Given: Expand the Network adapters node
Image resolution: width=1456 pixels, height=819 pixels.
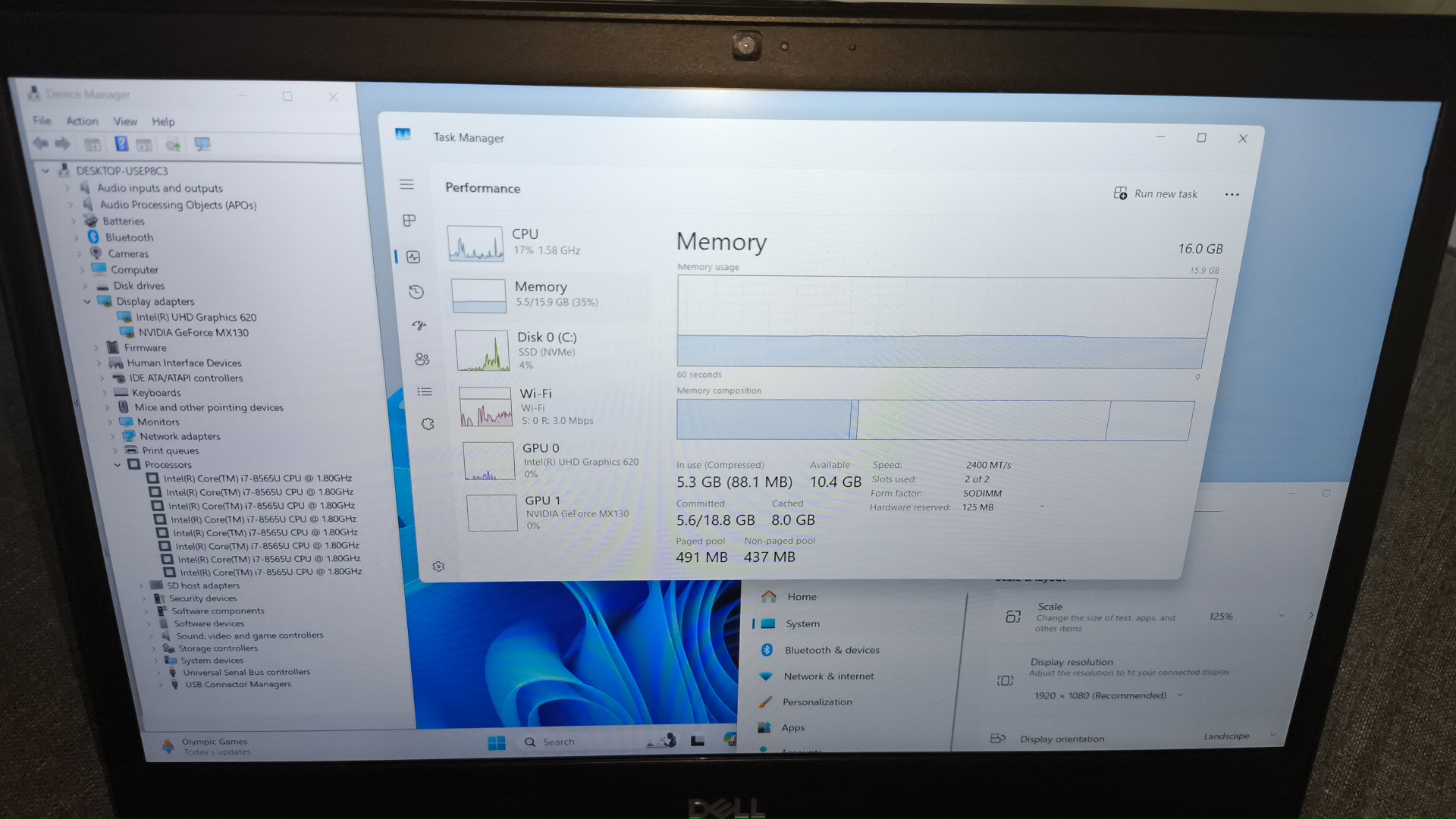Looking at the screenshot, I should pyautogui.click(x=114, y=437).
